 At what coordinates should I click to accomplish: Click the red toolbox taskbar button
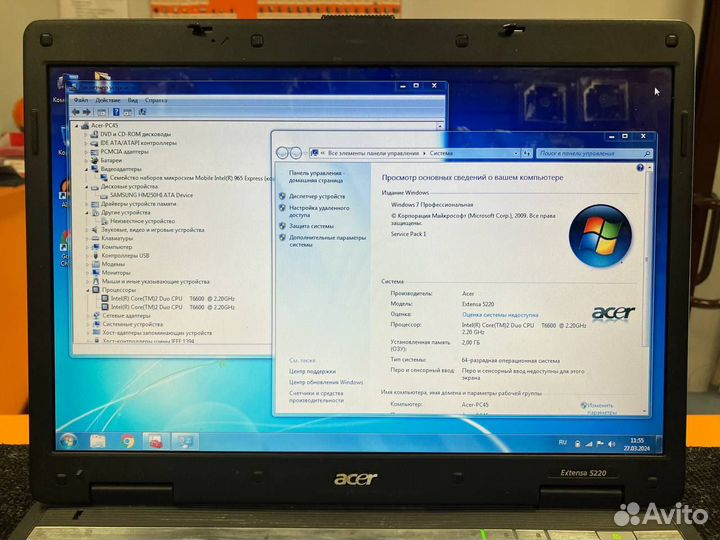click(156, 441)
